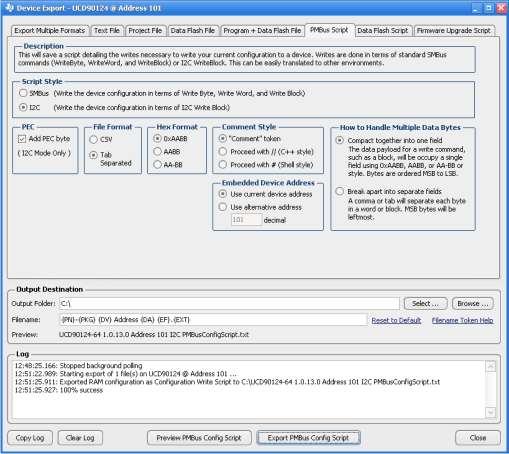Choose CSV file format
509x454 pixels.
pyautogui.click(x=94, y=140)
